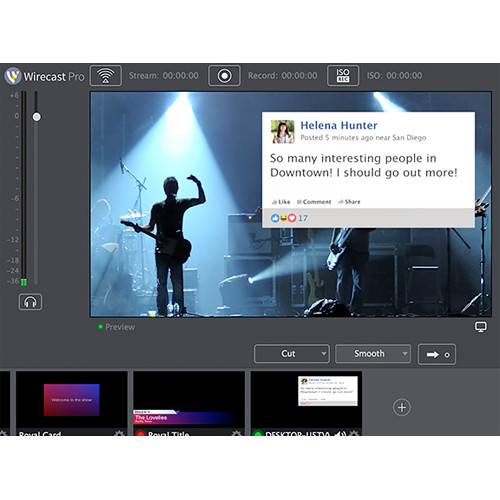
Task: Open the Cut transition dropdown
Action: pyautogui.click(x=292, y=354)
